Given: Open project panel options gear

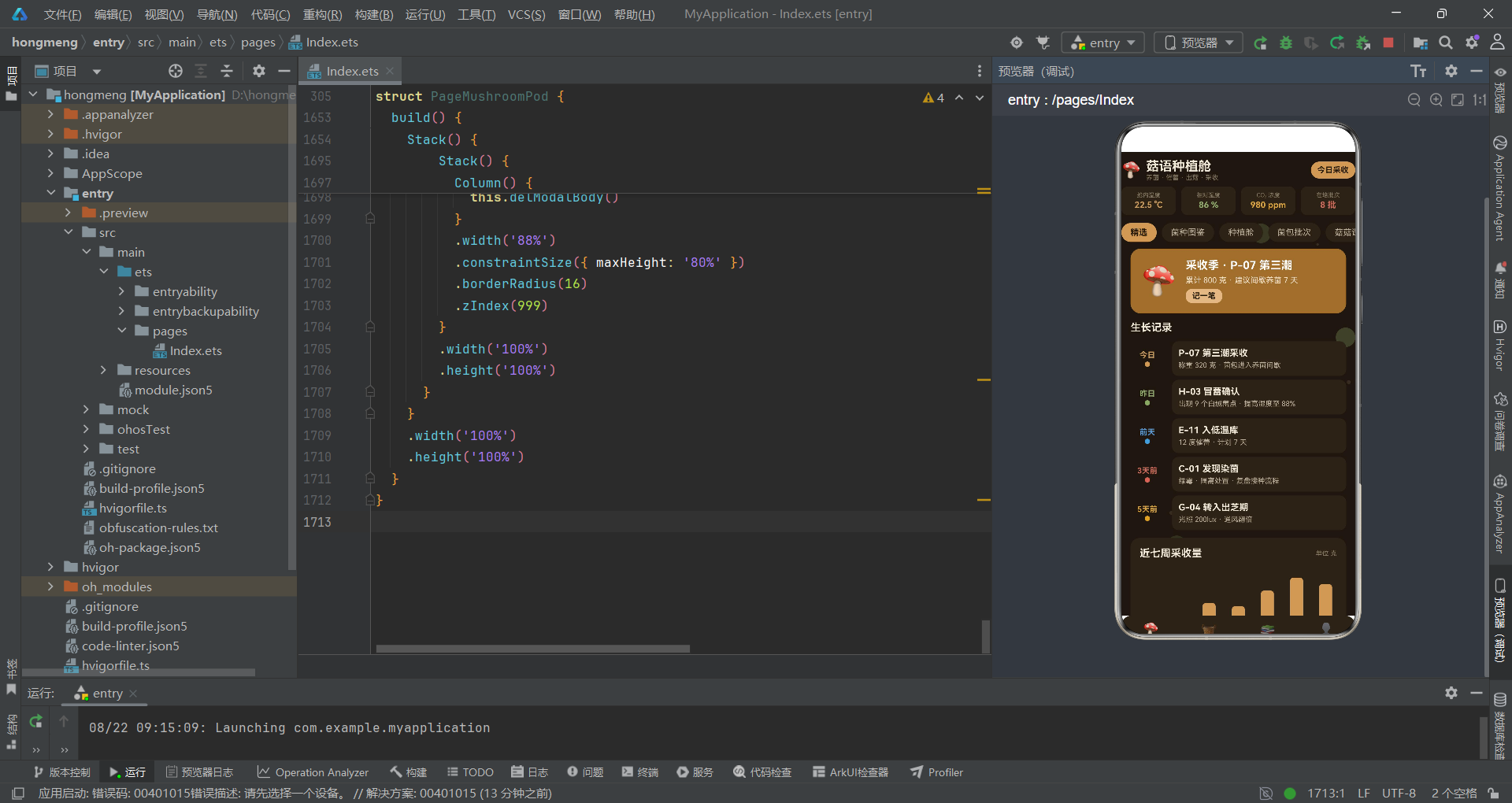Looking at the screenshot, I should click(258, 71).
